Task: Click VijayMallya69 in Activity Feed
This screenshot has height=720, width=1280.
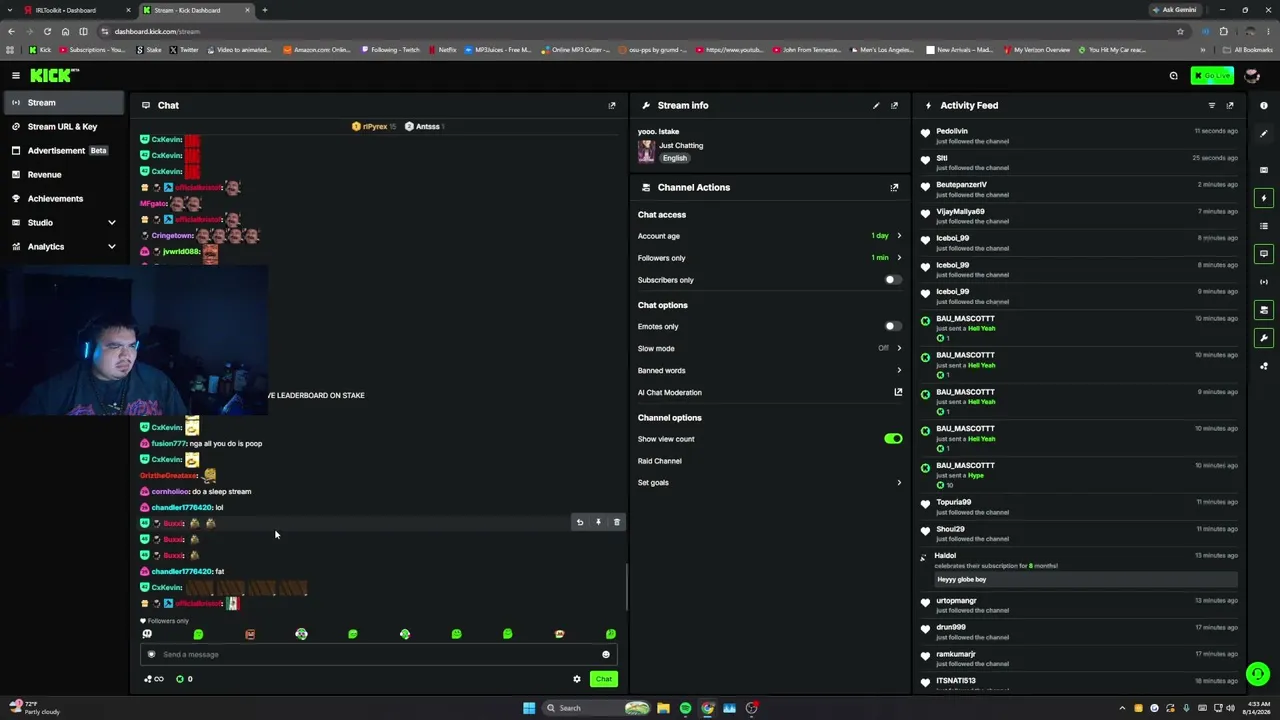Action: (x=960, y=212)
